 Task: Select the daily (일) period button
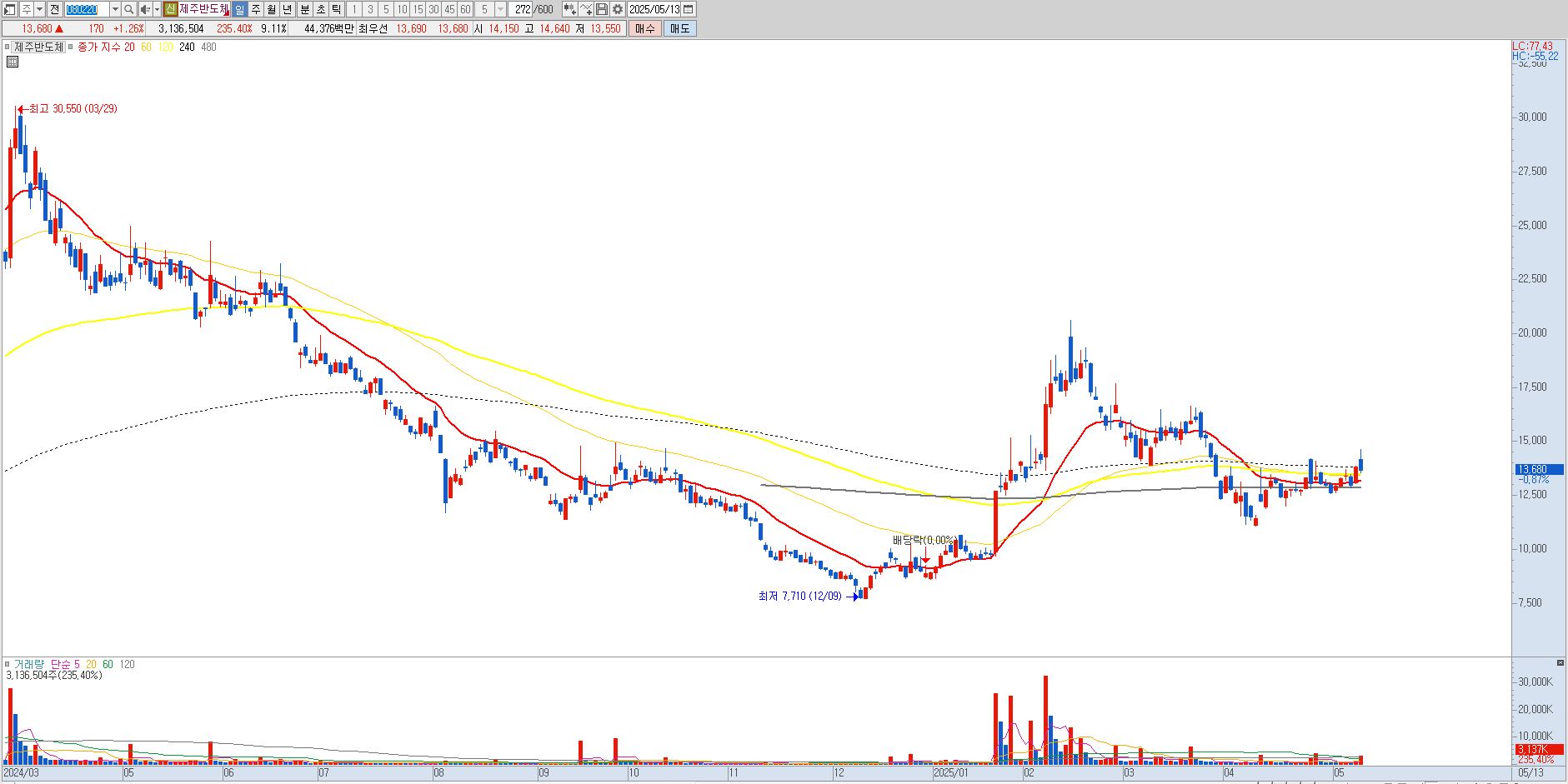(x=239, y=9)
